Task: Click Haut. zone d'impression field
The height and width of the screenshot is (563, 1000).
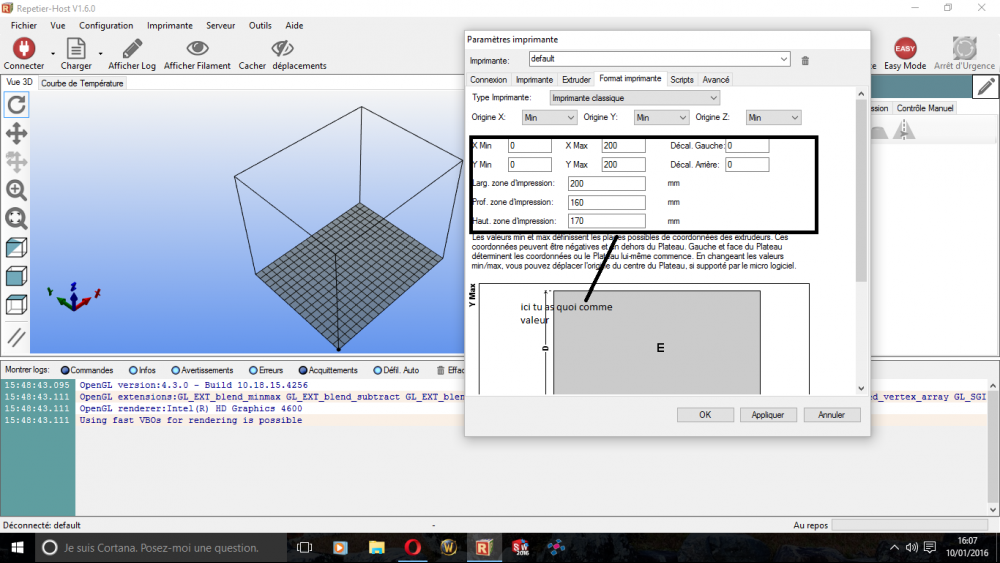Action: tap(607, 221)
